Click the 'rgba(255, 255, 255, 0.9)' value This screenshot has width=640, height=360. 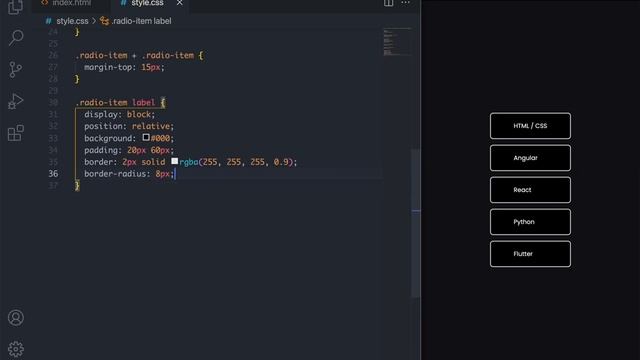pyautogui.click(x=236, y=162)
